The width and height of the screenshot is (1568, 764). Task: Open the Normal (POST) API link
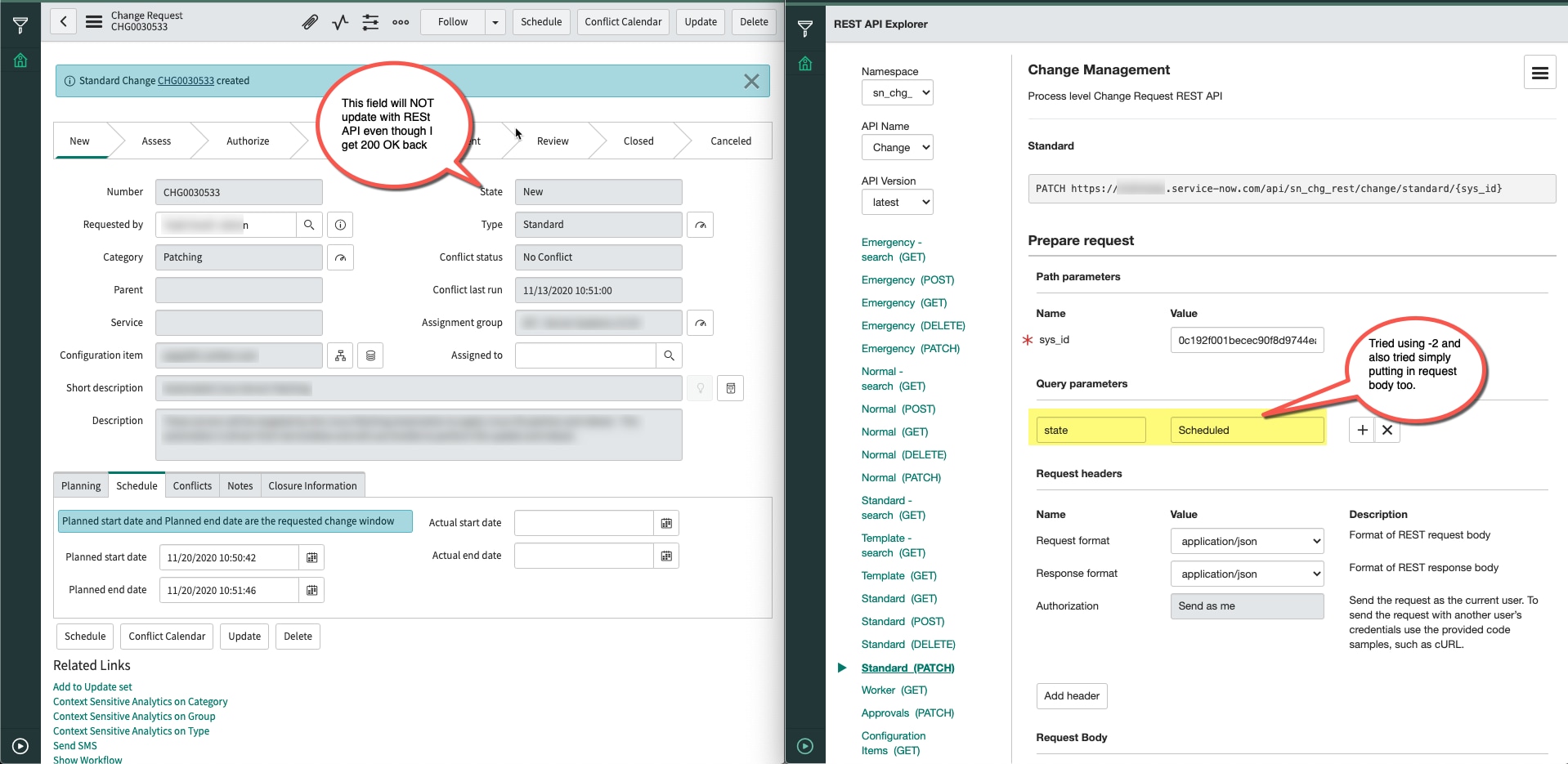point(898,409)
